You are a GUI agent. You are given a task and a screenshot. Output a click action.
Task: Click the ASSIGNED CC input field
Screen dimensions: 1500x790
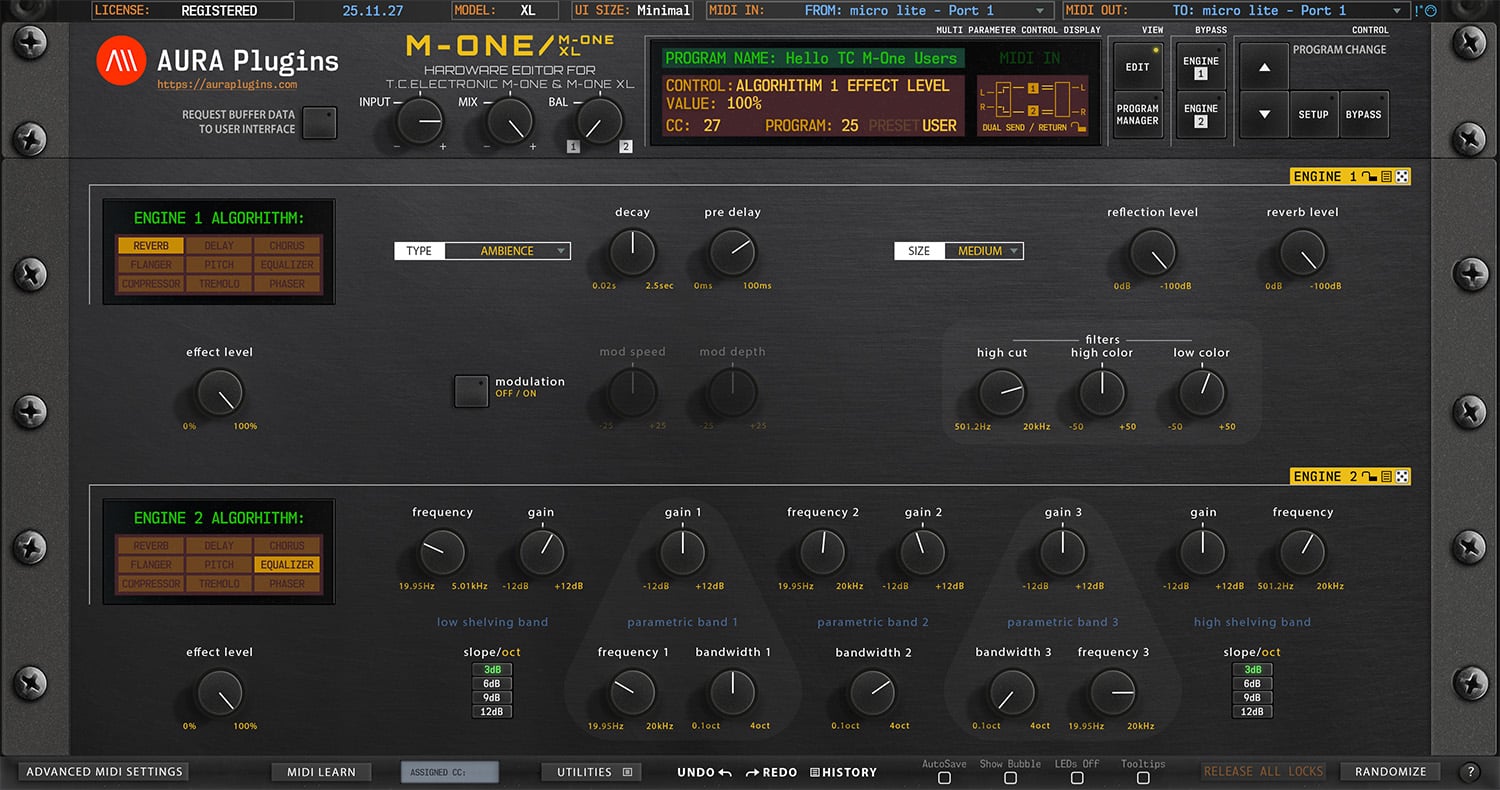click(x=451, y=771)
